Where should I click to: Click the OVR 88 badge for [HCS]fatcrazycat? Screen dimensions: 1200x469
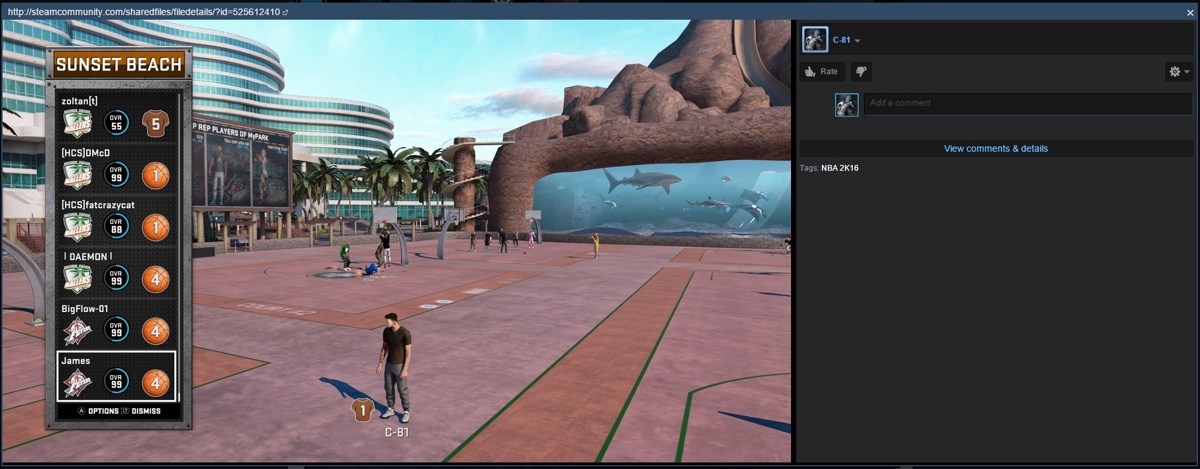pos(117,227)
